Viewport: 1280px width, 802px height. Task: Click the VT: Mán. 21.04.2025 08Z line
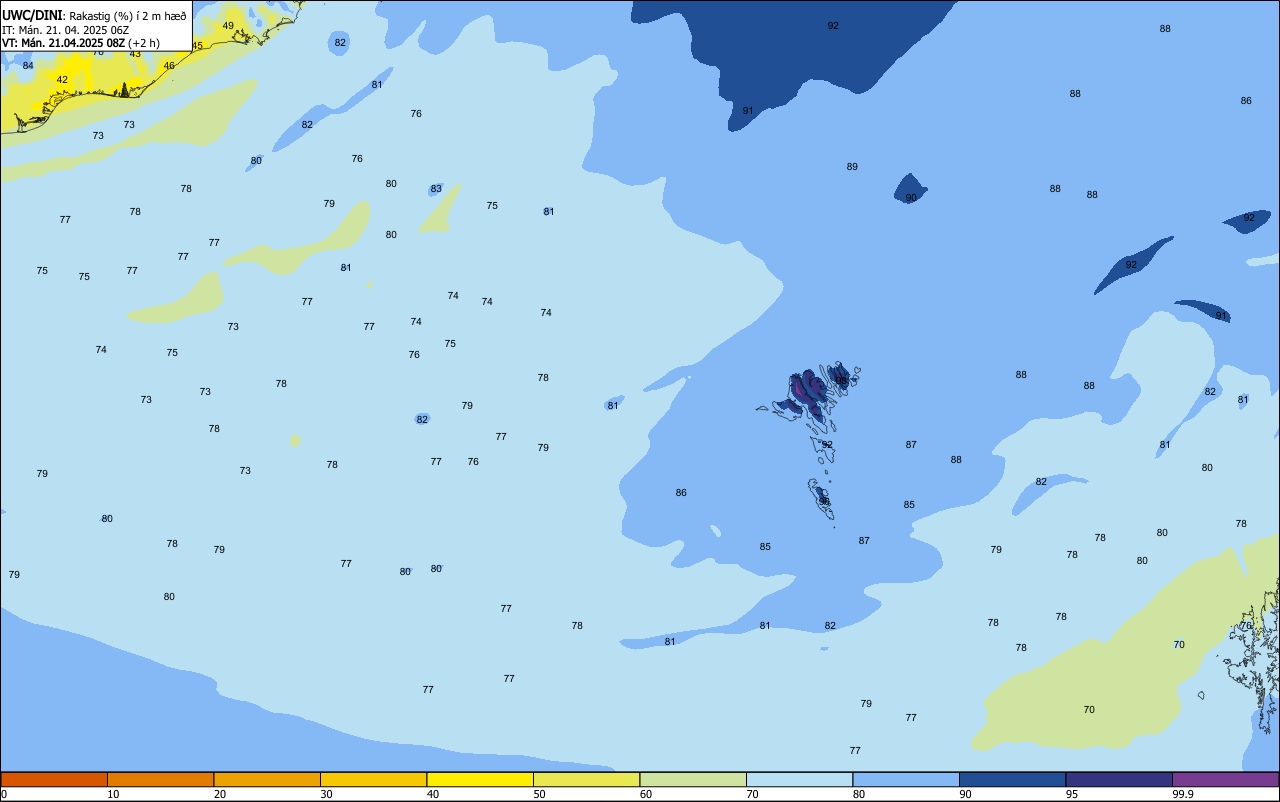(x=62, y=43)
